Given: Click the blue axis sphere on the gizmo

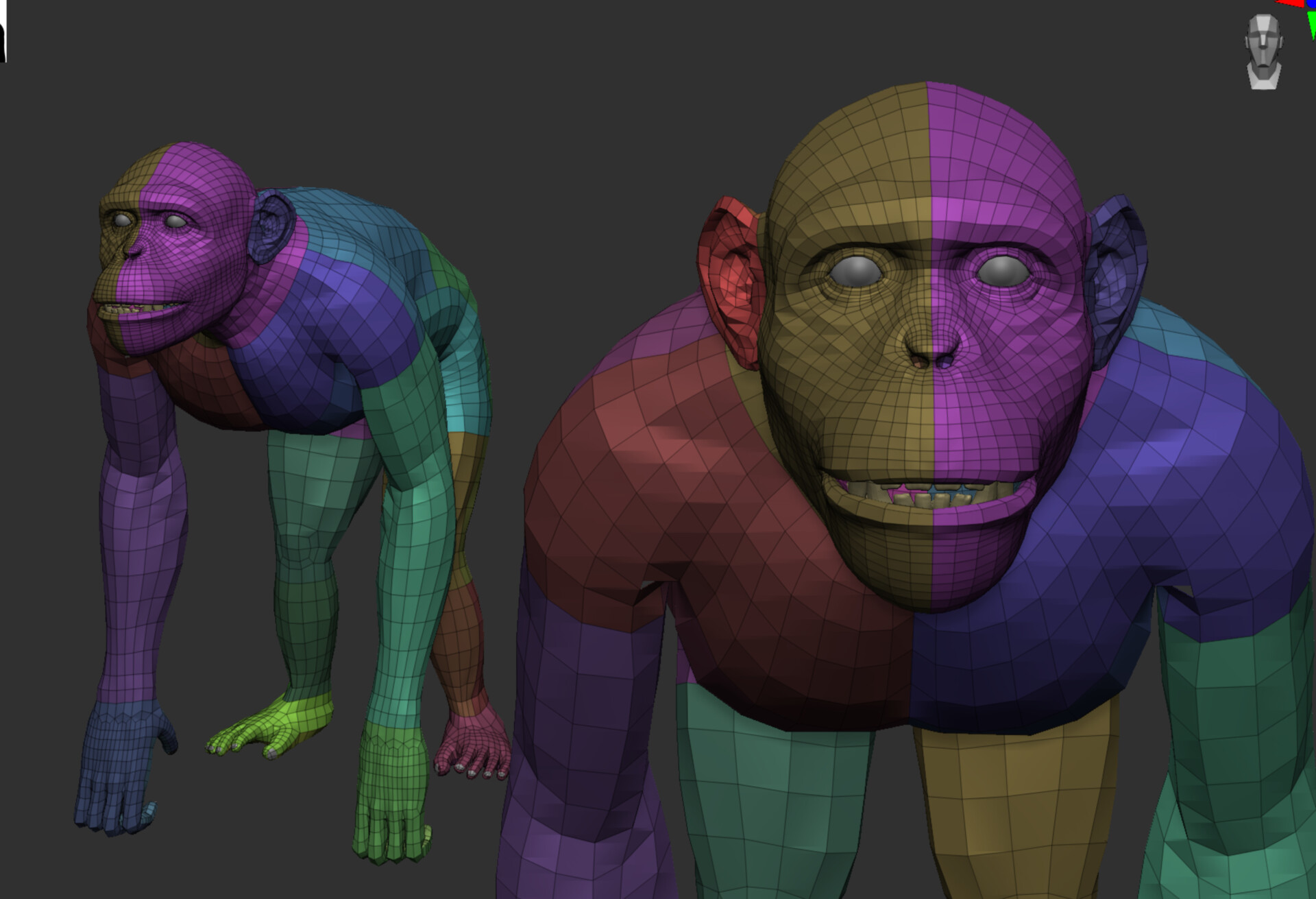Looking at the screenshot, I should click(1312, 4).
